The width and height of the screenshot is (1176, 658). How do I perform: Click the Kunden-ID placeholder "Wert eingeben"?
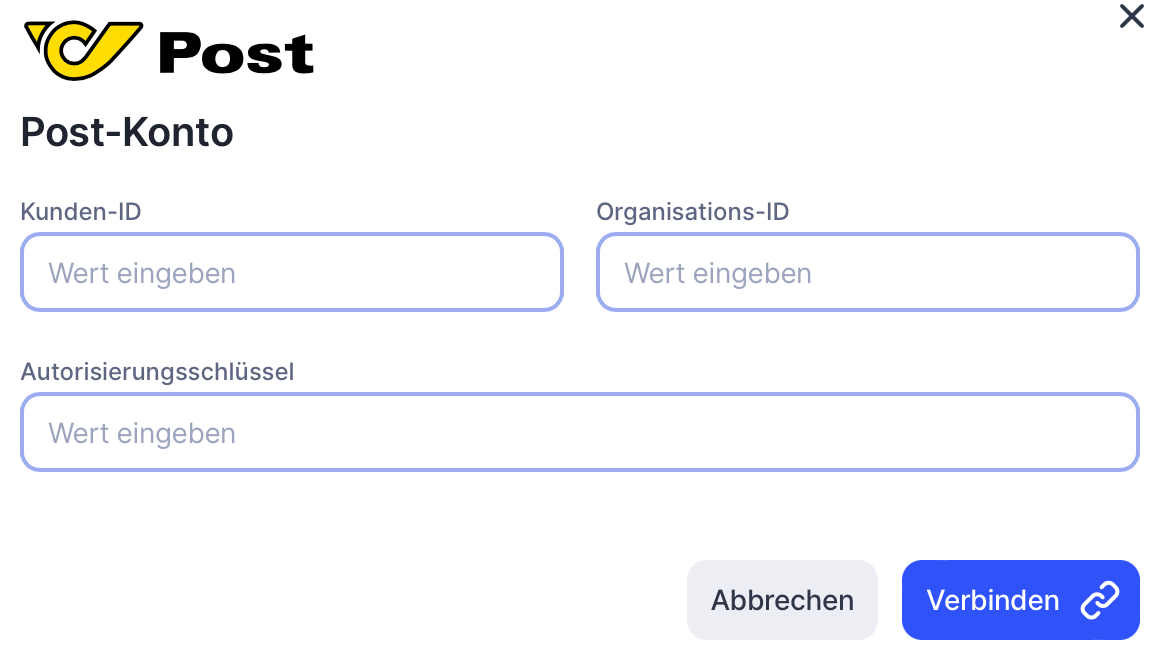(x=142, y=273)
